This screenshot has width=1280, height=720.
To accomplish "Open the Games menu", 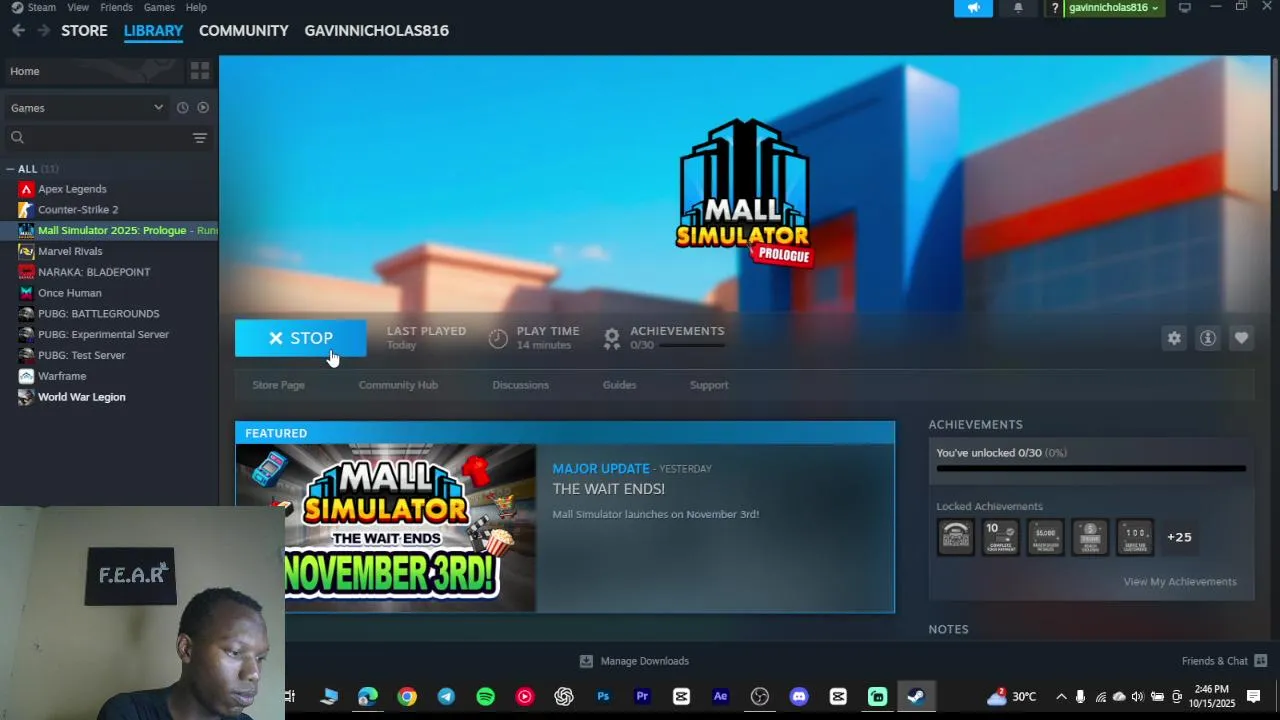I will click(159, 7).
